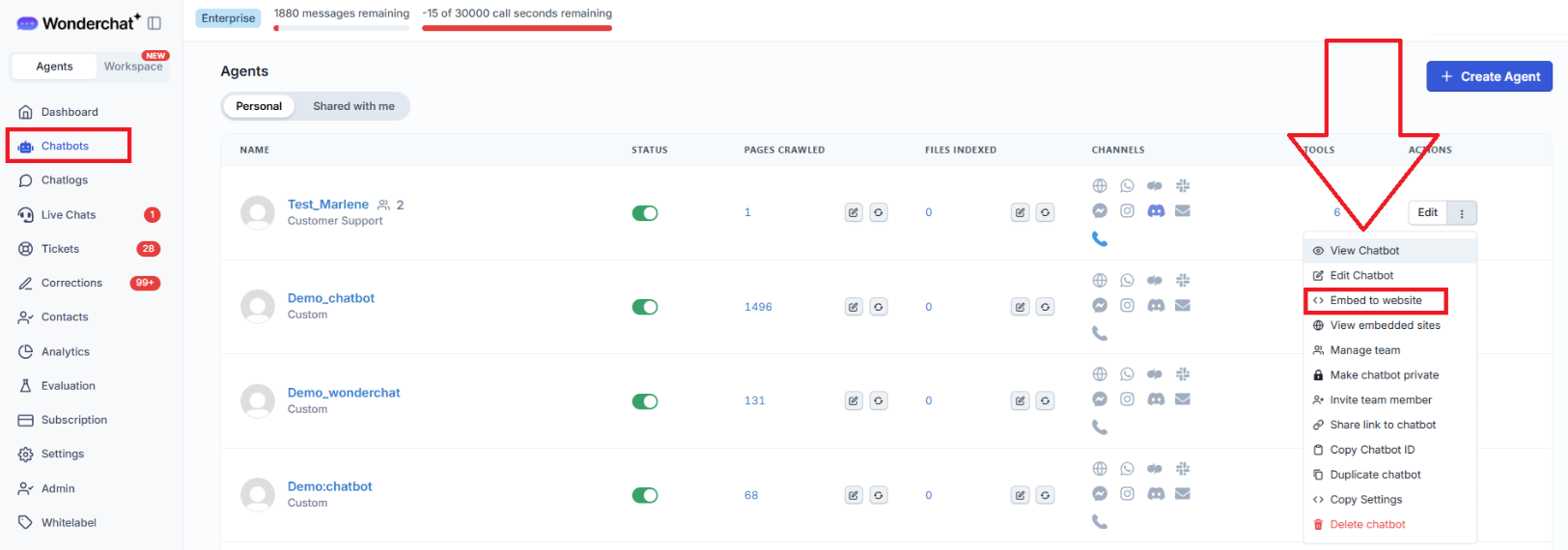The height and width of the screenshot is (550, 1568).
Task: Switch to the Shared with me tab
Action: coord(353,106)
